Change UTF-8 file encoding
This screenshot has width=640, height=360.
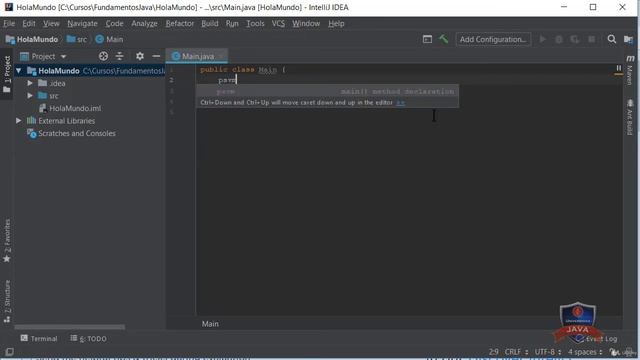[x=548, y=352]
